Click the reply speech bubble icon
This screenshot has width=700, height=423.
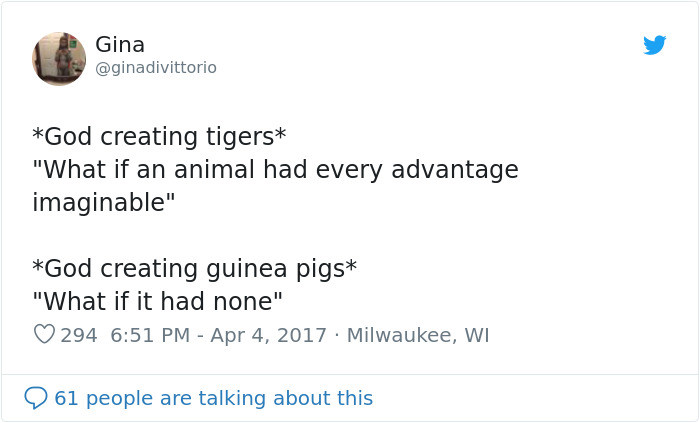[x=35, y=398]
